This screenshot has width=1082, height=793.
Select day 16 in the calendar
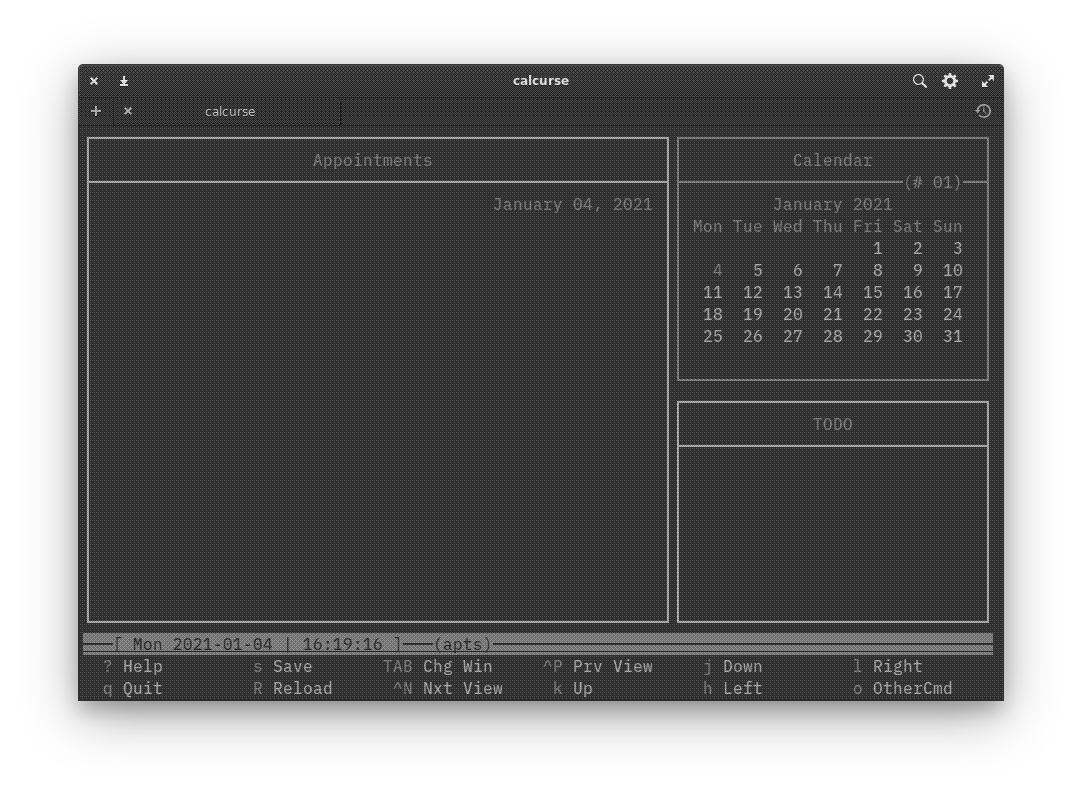click(912, 293)
